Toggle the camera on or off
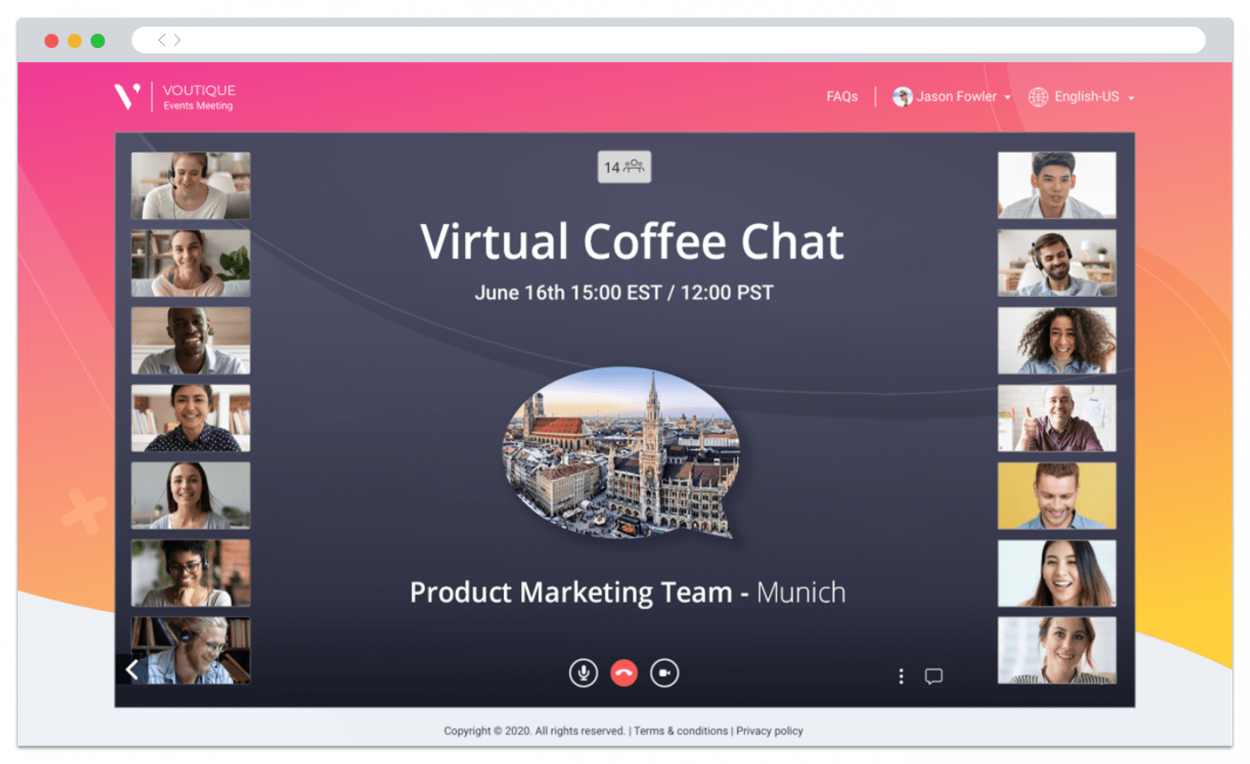This screenshot has width=1250, height=764. click(665, 673)
